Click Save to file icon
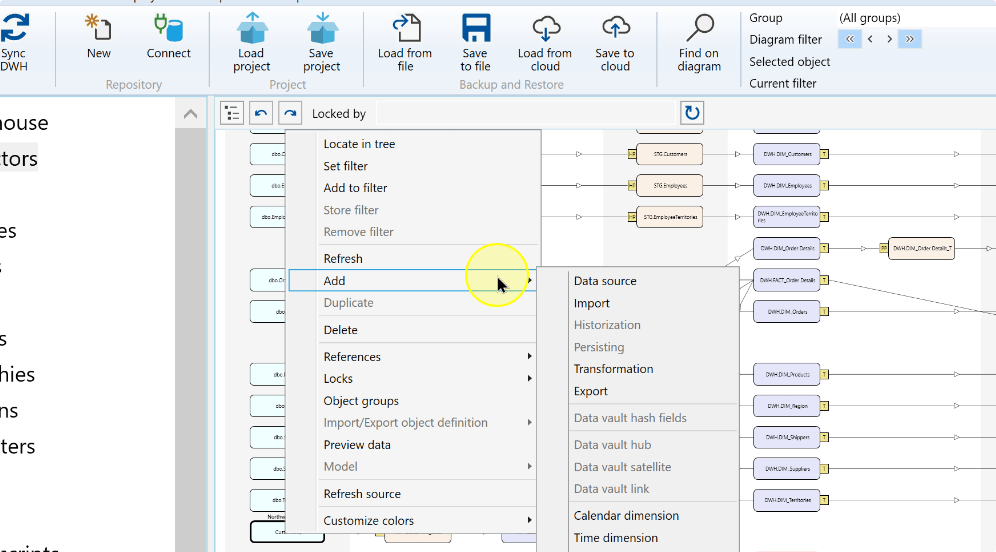The width and height of the screenshot is (996, 552). [475, 28]
